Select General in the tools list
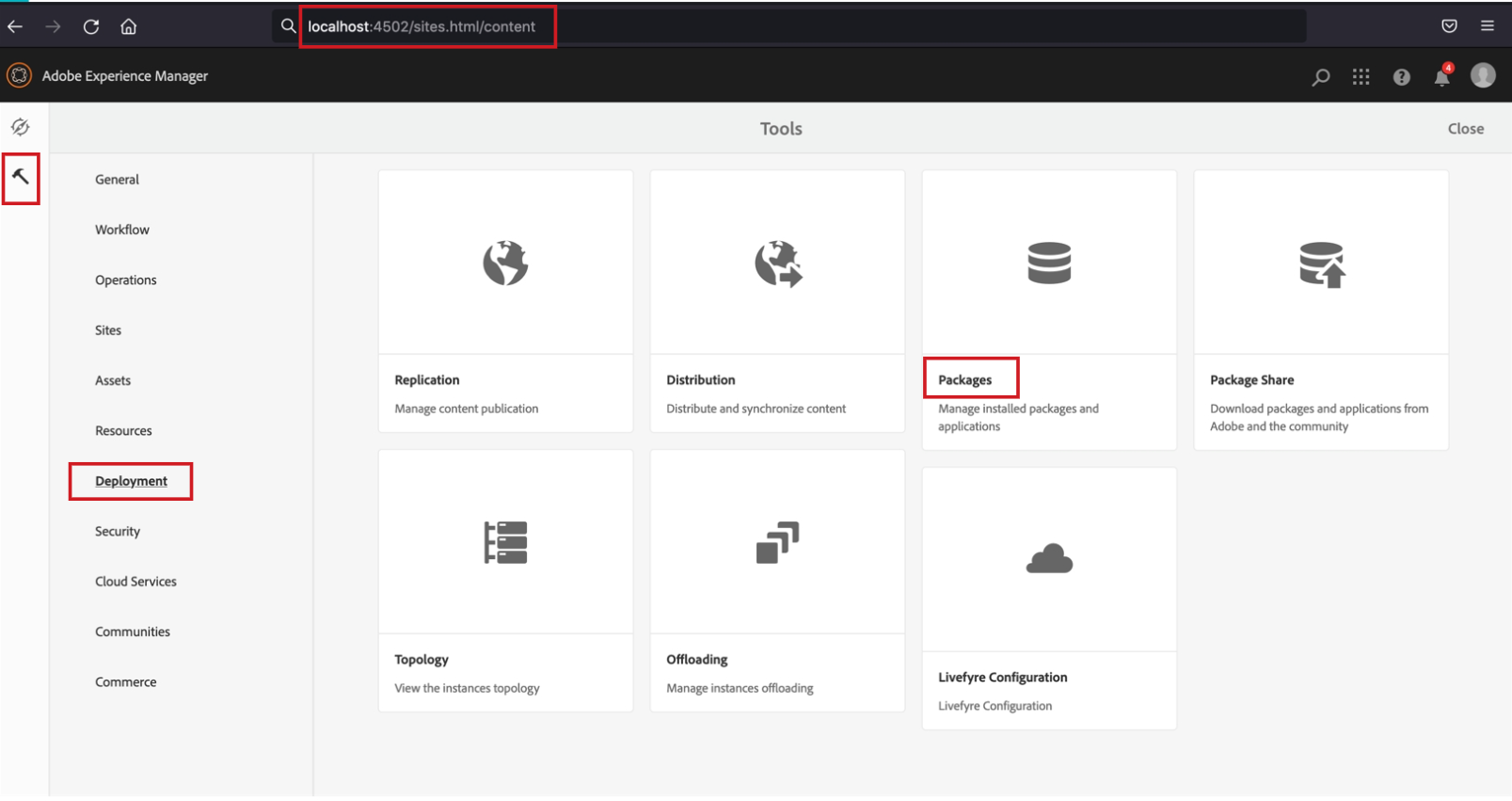The width and height of the screenshot is (1512, 801). point(117,180)
